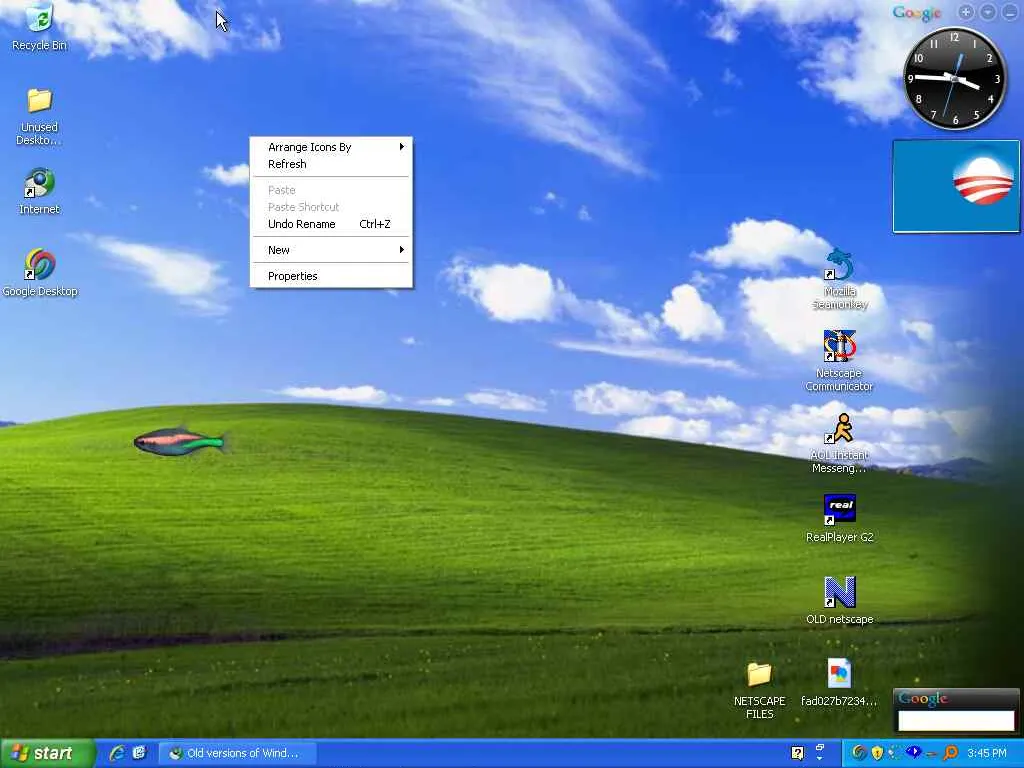Switch to Old versions of Wind... taskbar window
Viewport: 1024px width, 768px height.
238,754
